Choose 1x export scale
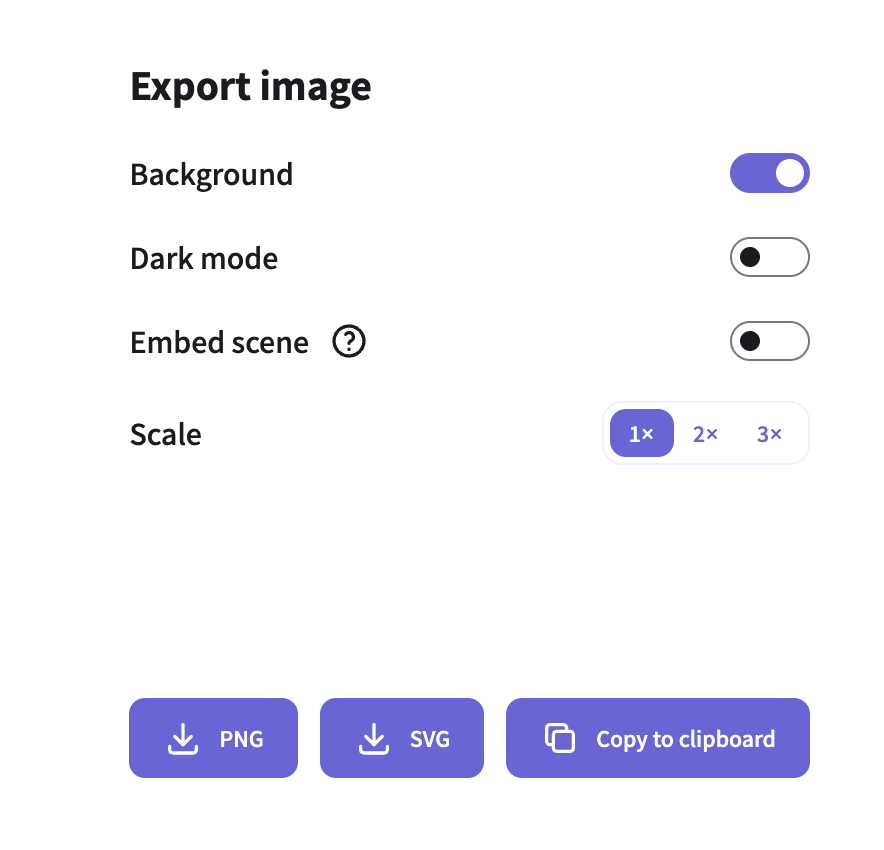The width and height of the screenshot is (884, 850). tap(641, 433)
